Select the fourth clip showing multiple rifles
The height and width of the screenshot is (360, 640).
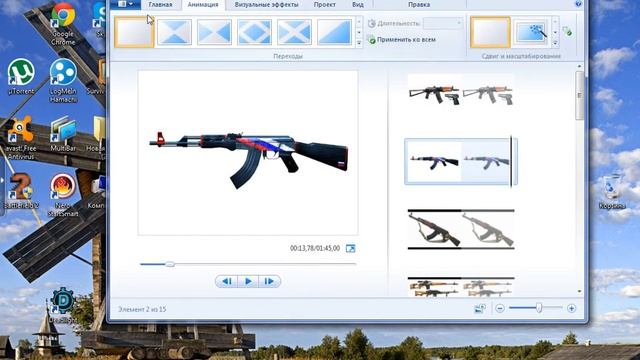click(x=461, y=287)
